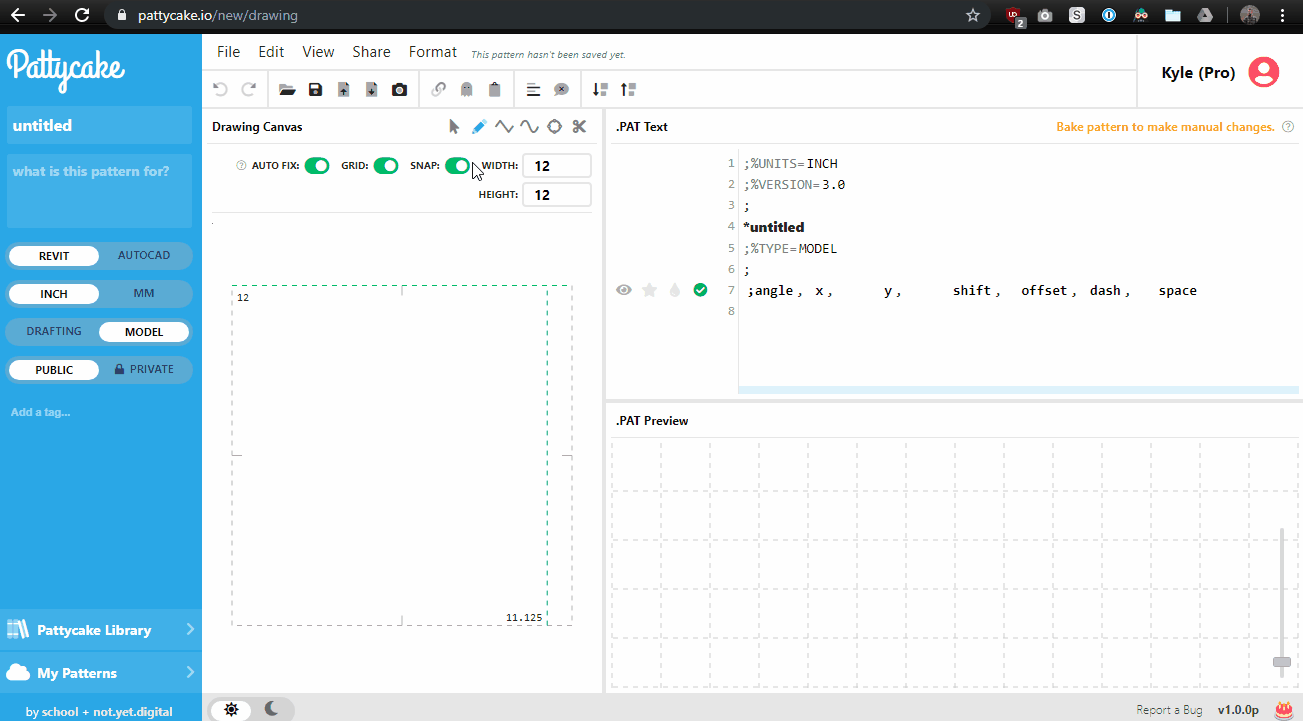The height and width of the screenshot is (721, 1303).
Task: Select the scissors cut tool
Action: click(x=579, y=126)
